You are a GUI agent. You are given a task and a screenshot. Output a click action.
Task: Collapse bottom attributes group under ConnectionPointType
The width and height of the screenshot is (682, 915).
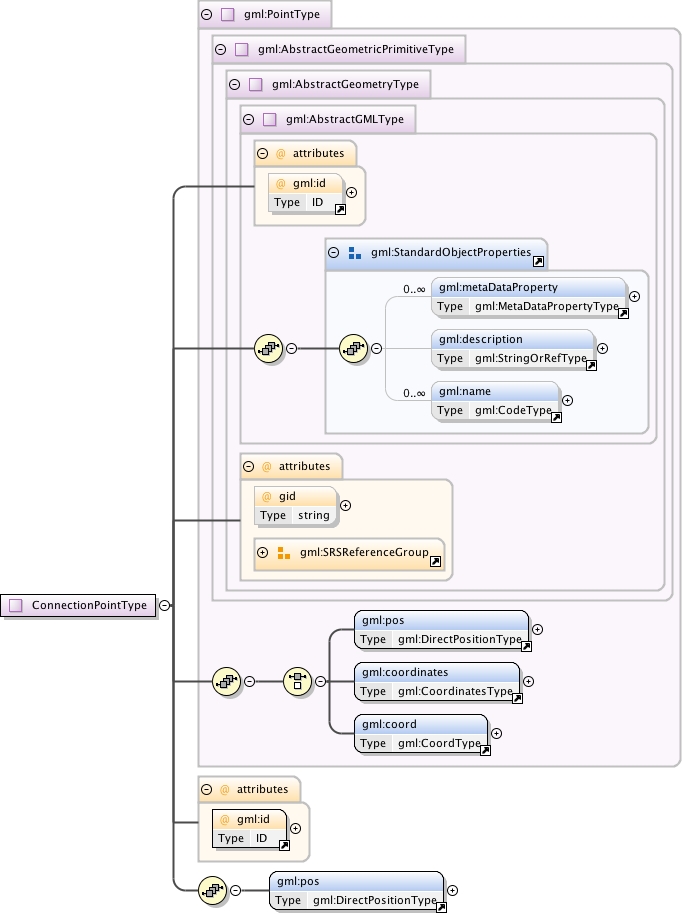pyautogui.click(x=207, y=790)
